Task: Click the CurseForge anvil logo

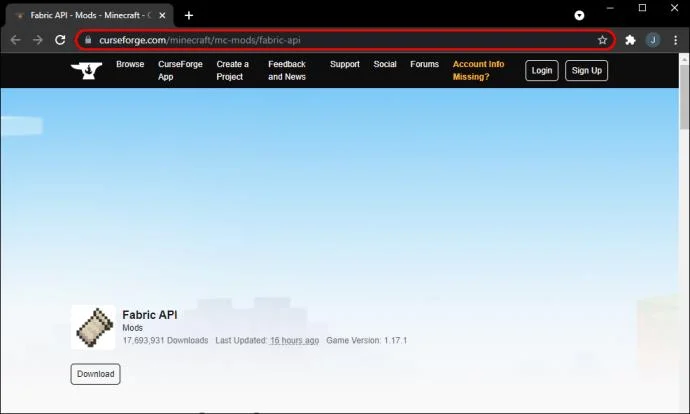Action: (87, 70)
